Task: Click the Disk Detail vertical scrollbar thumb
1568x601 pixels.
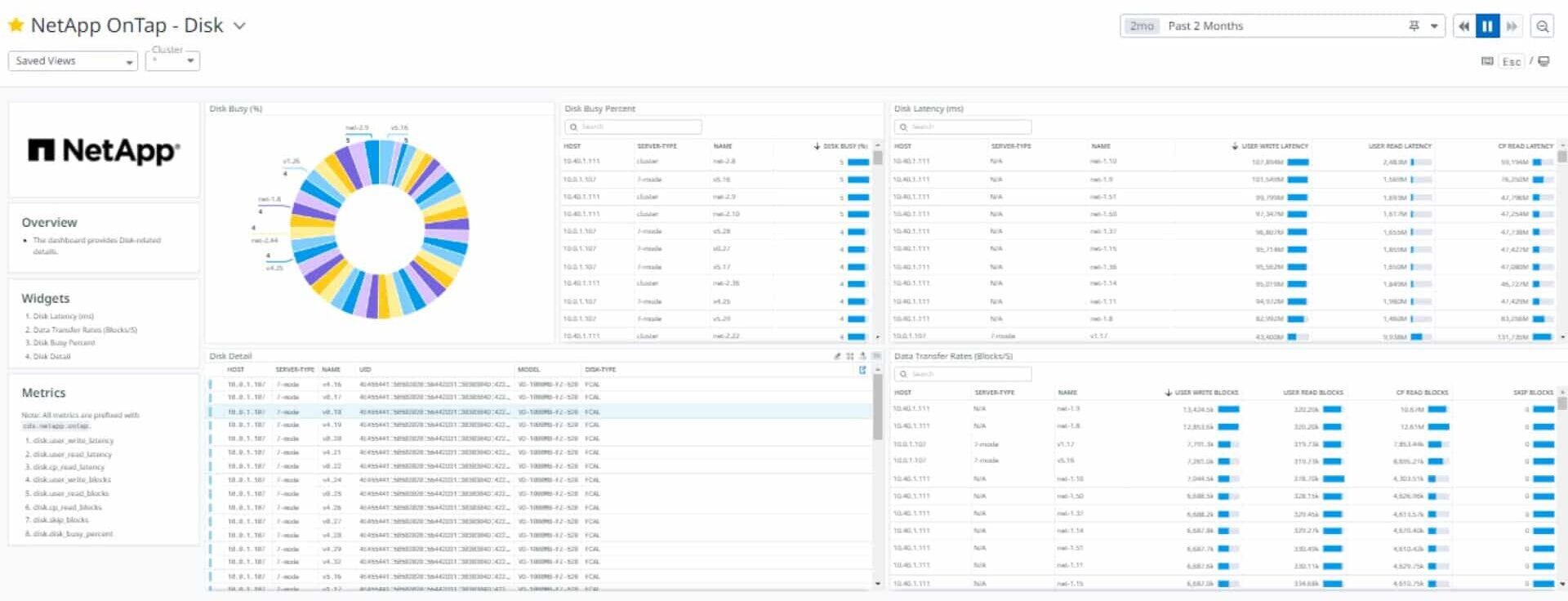Action: point(878,408)
